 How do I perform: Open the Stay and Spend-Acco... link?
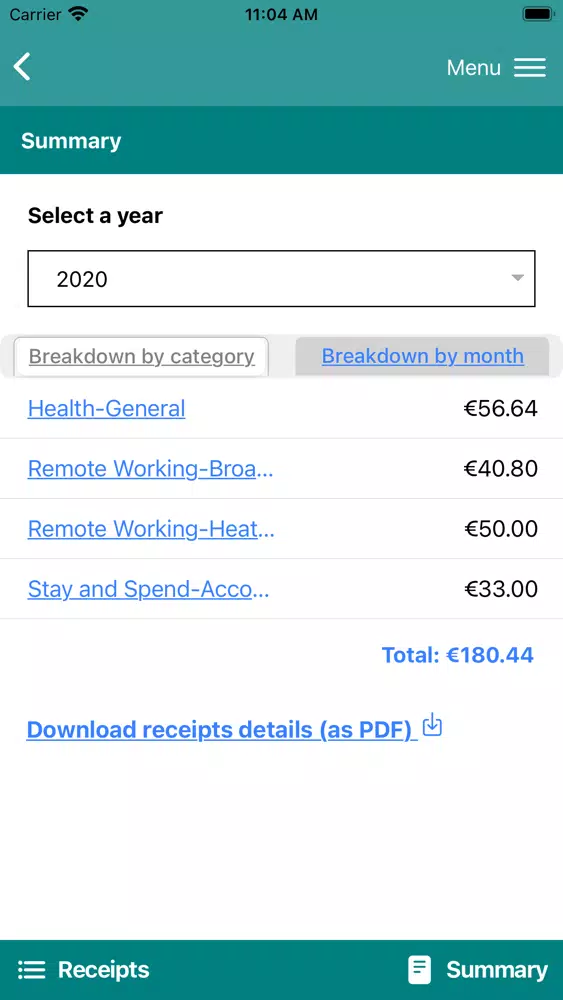click(x=149, y=589)
